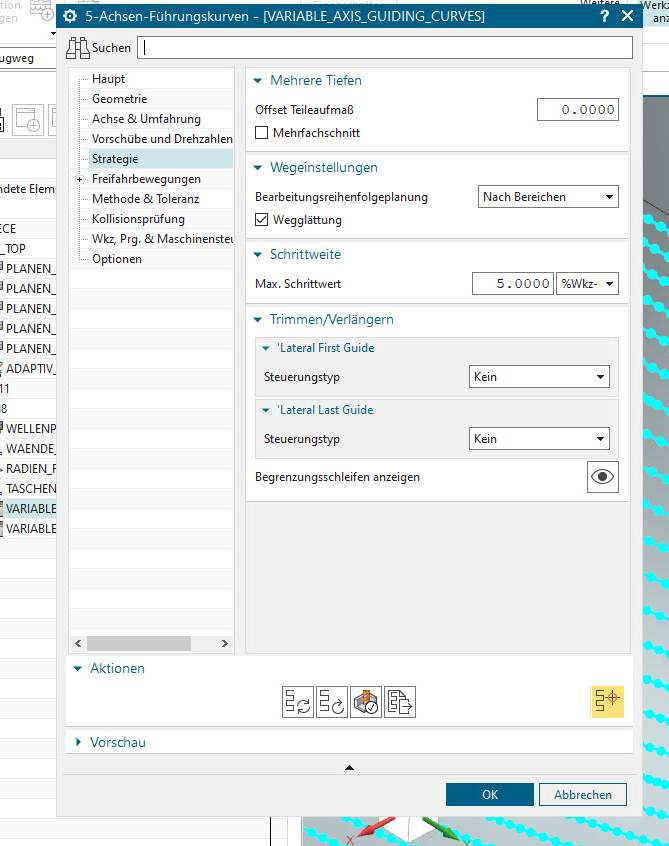Viewport: 669px width, 846px height.
Task: Open Methode & Toleranz page
Action: coord(146,199)
